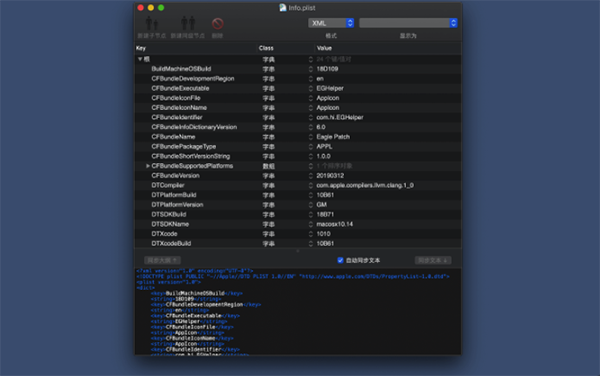This screenshot has width=600, height=376.
Task: Open class stepper for CFBundleDevelopmentRegion row
Action: coord(311,79)
